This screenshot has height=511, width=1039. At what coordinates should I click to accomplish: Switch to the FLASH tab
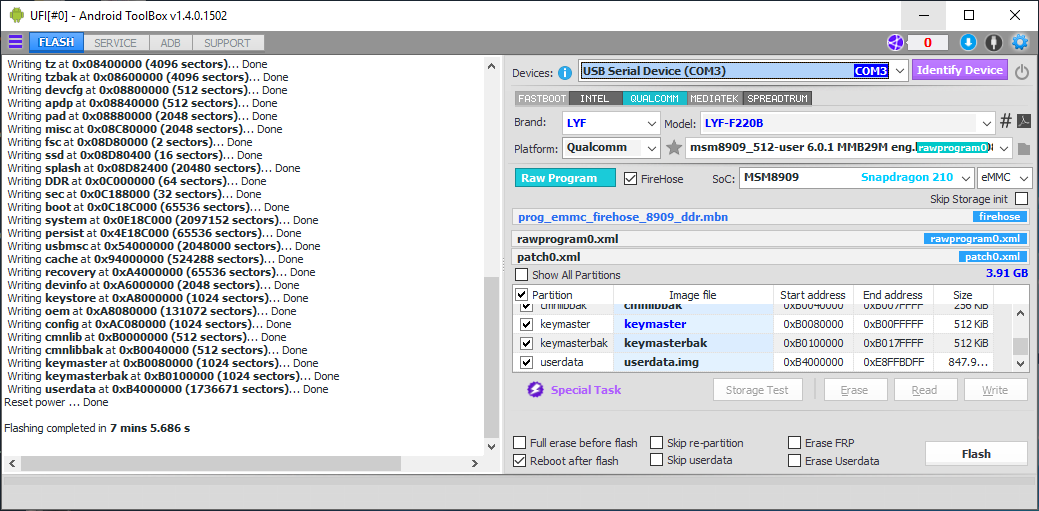pyautogui.click(x=56, y=42)
